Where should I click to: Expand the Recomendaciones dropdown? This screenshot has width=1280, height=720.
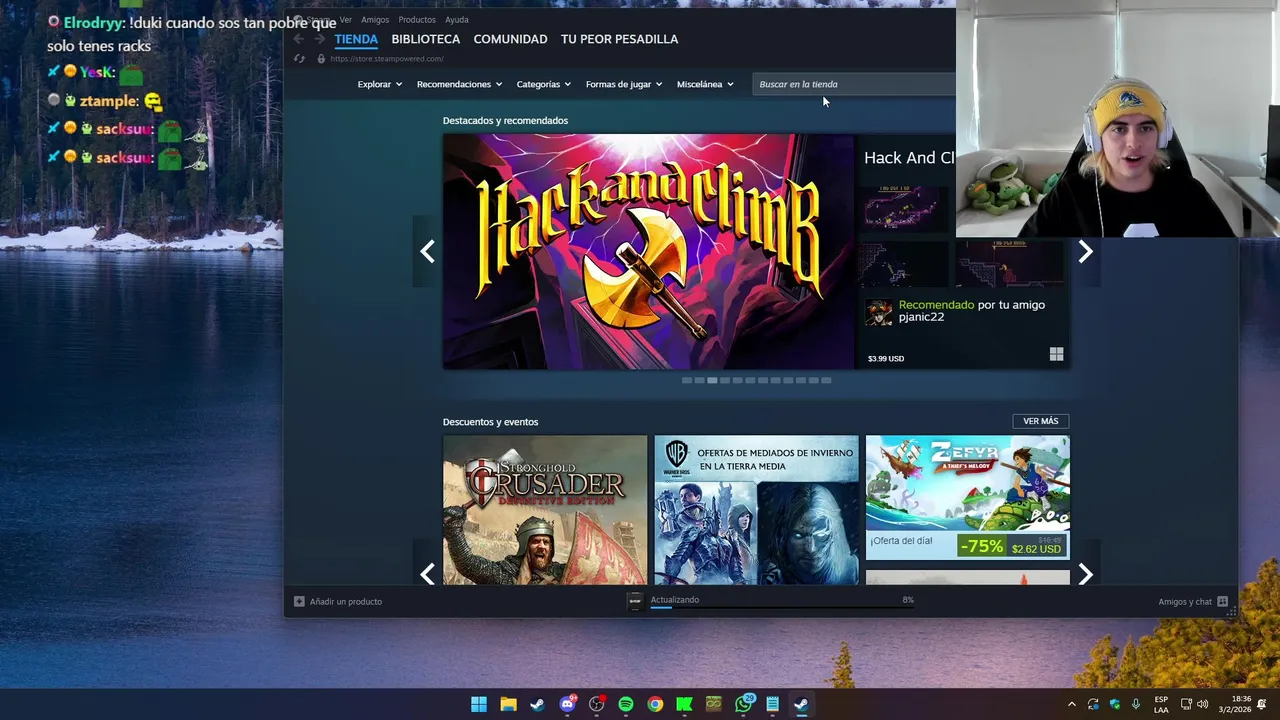click(459, 84)
